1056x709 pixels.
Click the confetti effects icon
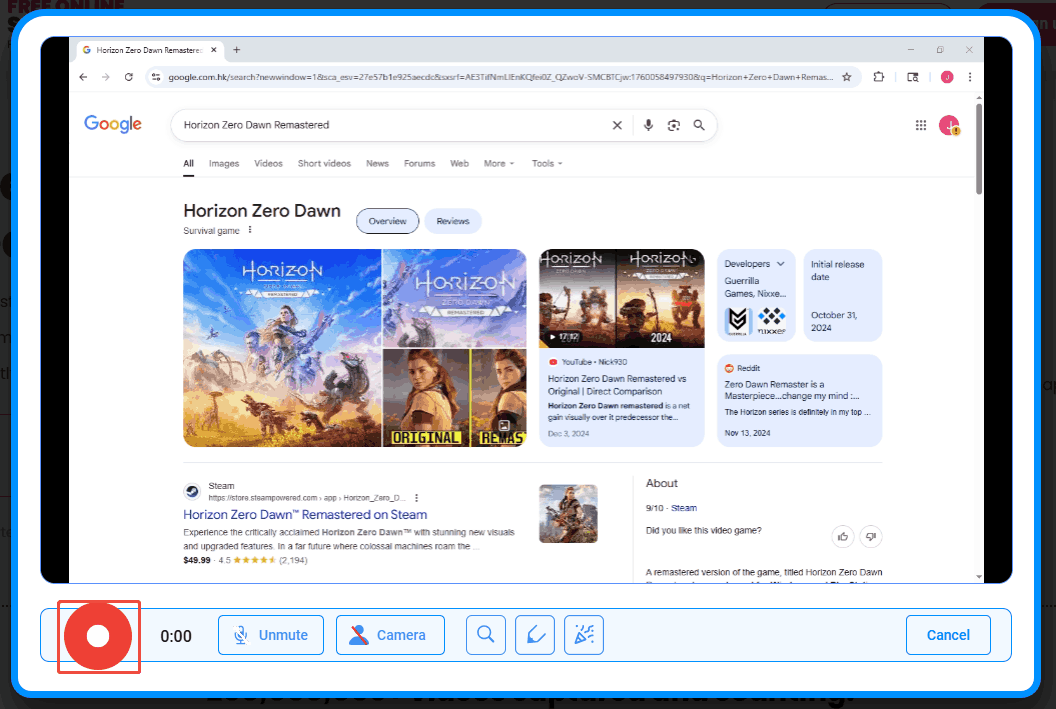coord(584,635)
